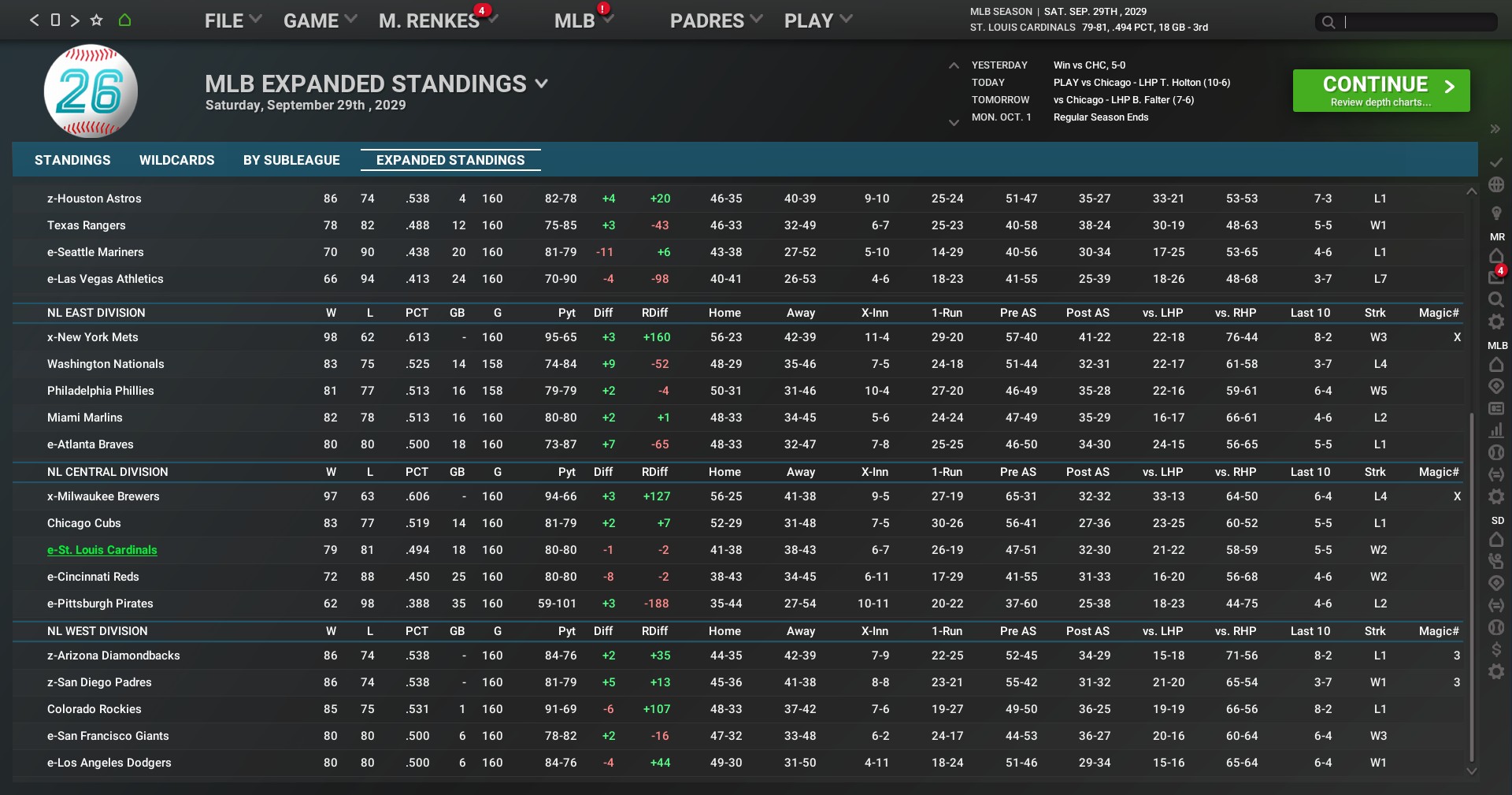Open the mail icon with 4 notifications

point(1496,277)
